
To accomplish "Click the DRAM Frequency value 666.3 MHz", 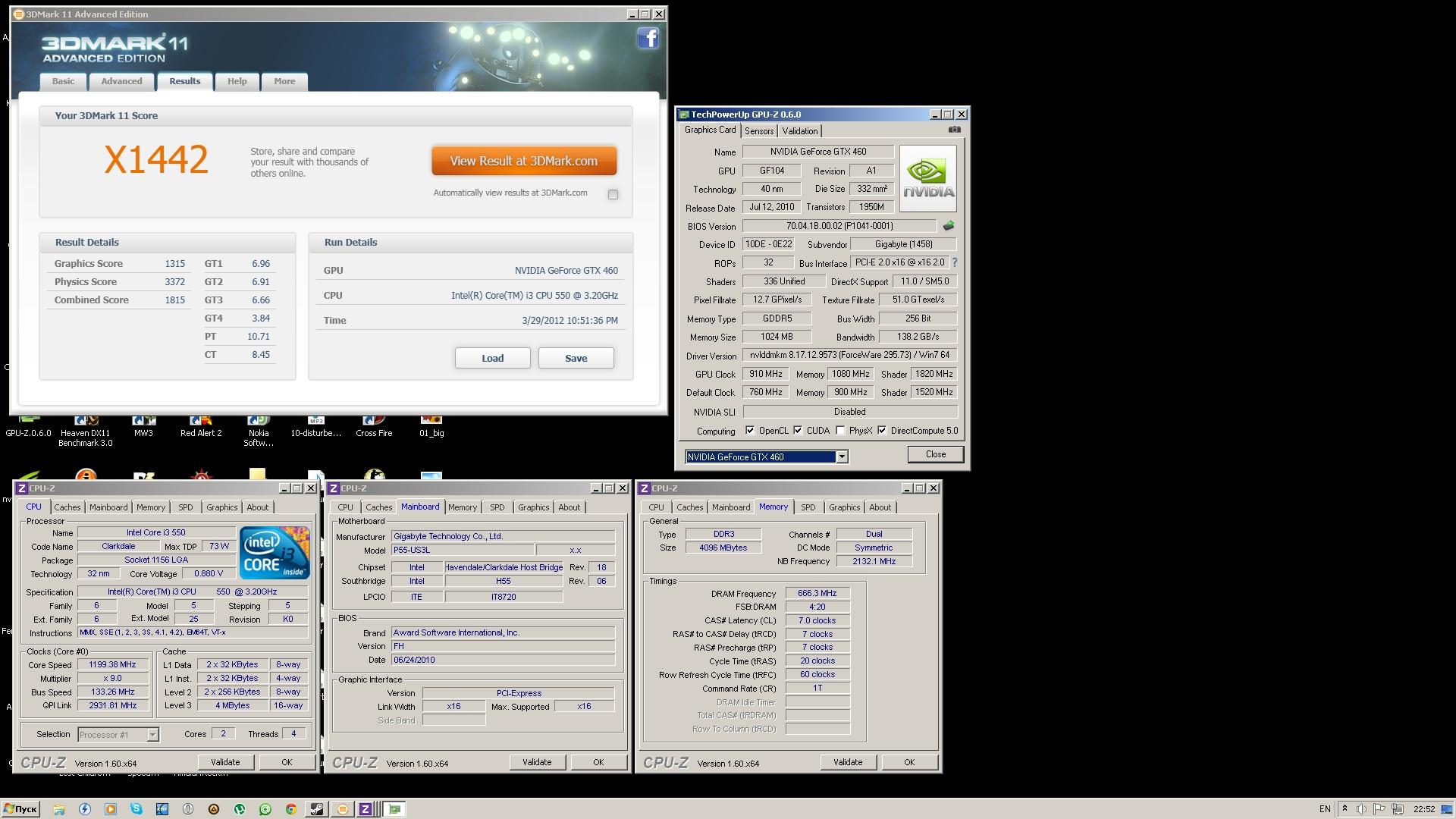I will tap(817, 593).
